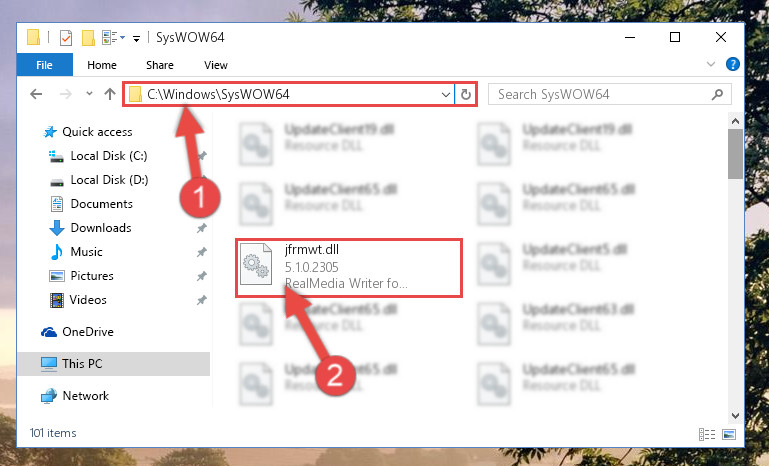Click New Folder icon in title bar
The image size is (769, 466).
pyautogui.click(x=88, y=38)
